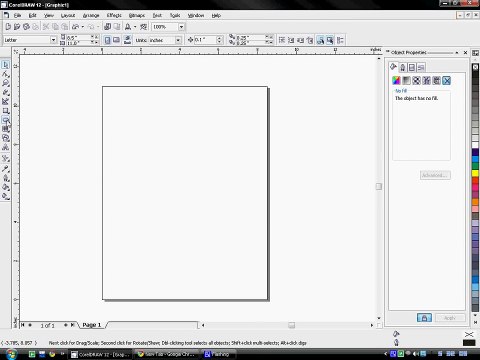Choose Fountain Fill in Object Properties
Screen dimensions: 480x360
coord(406,80)
